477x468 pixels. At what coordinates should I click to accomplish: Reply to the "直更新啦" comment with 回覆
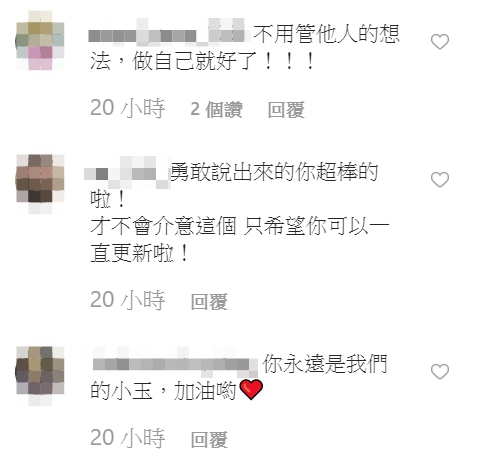pyautogui.click(x=209, y=301)
